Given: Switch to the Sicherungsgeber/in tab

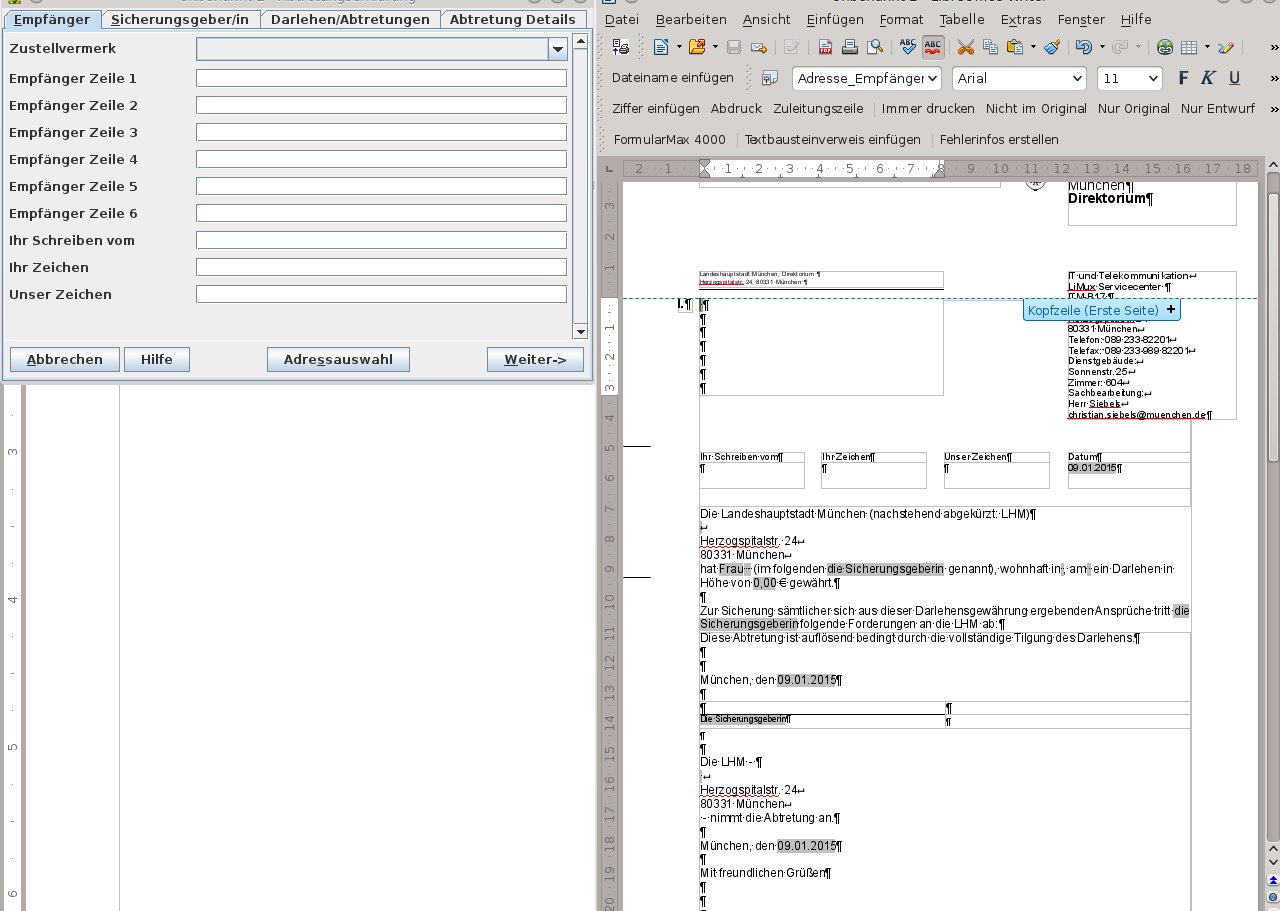Looking at the screenshot, I should pos(180,18).
